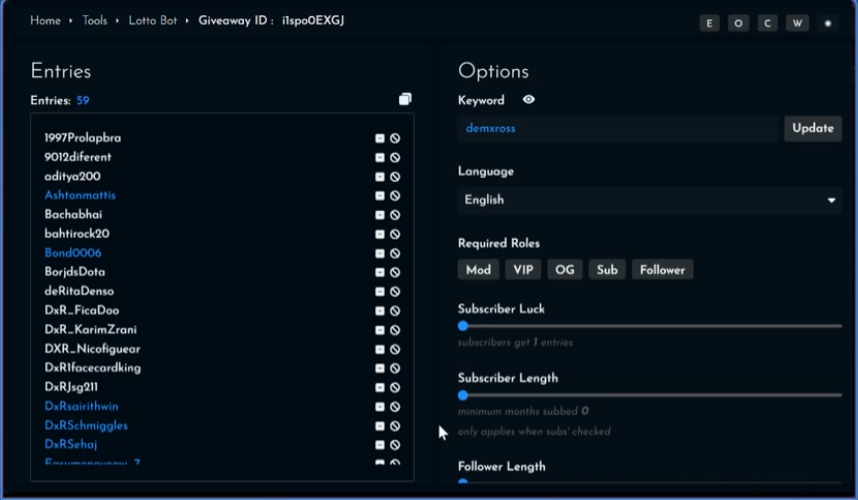Ban user DxRSehaj with block icon

(395, 445)
